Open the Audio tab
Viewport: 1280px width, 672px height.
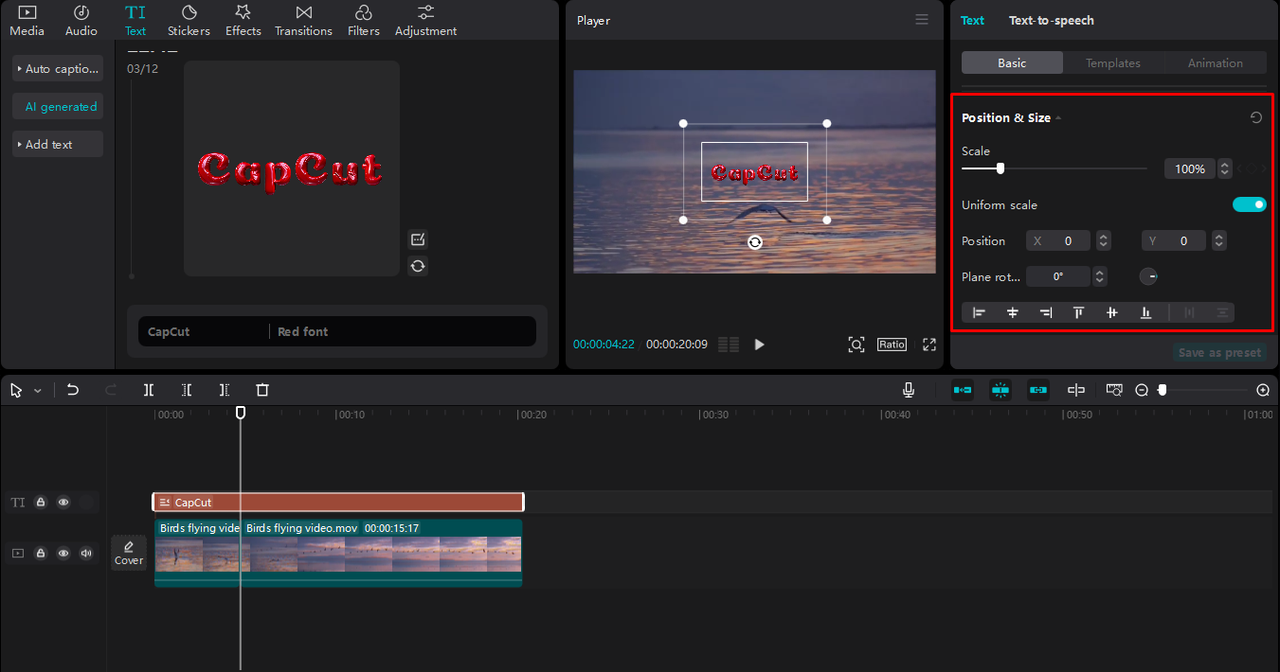[81, 20]
